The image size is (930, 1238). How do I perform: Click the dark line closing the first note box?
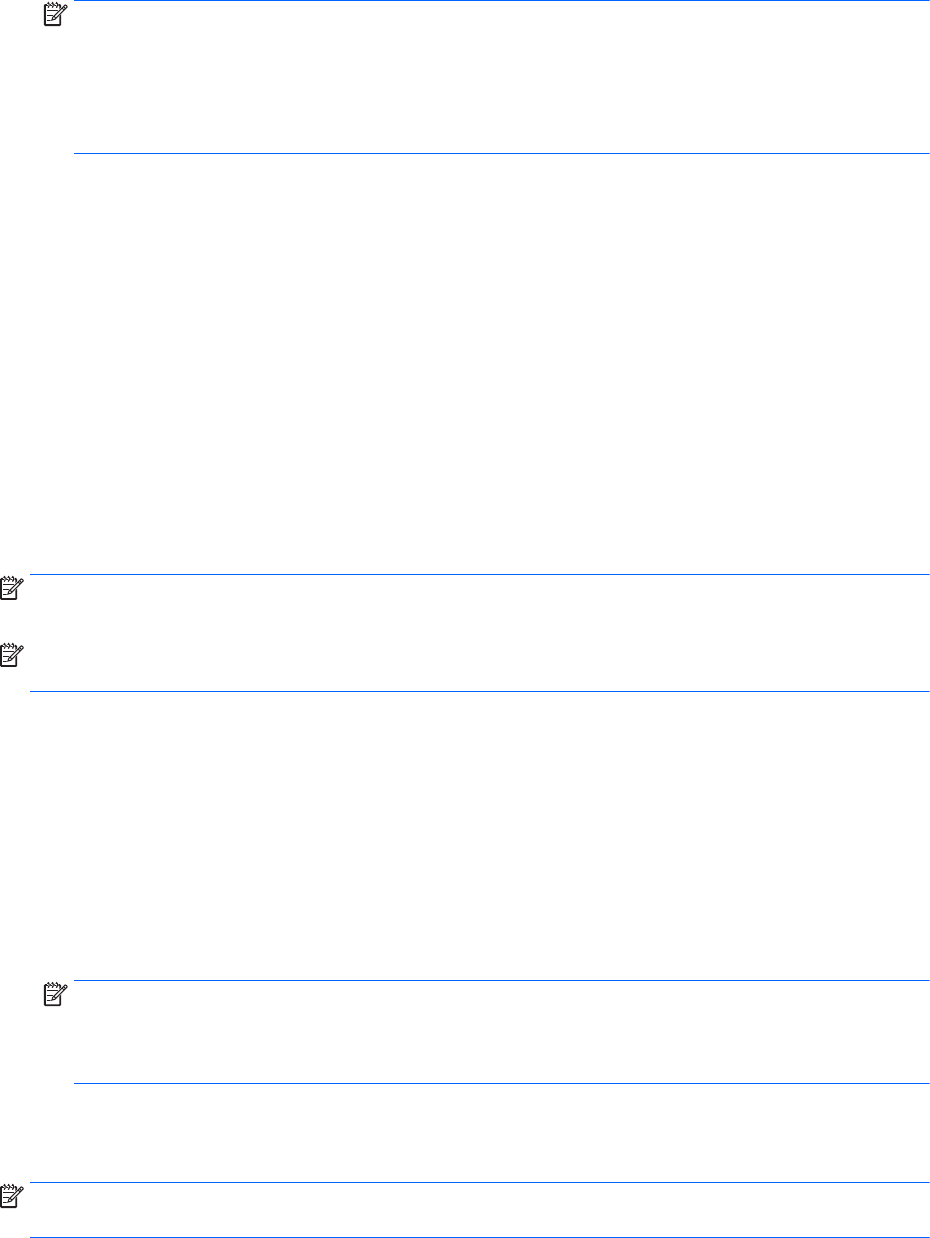click(500, 153)
